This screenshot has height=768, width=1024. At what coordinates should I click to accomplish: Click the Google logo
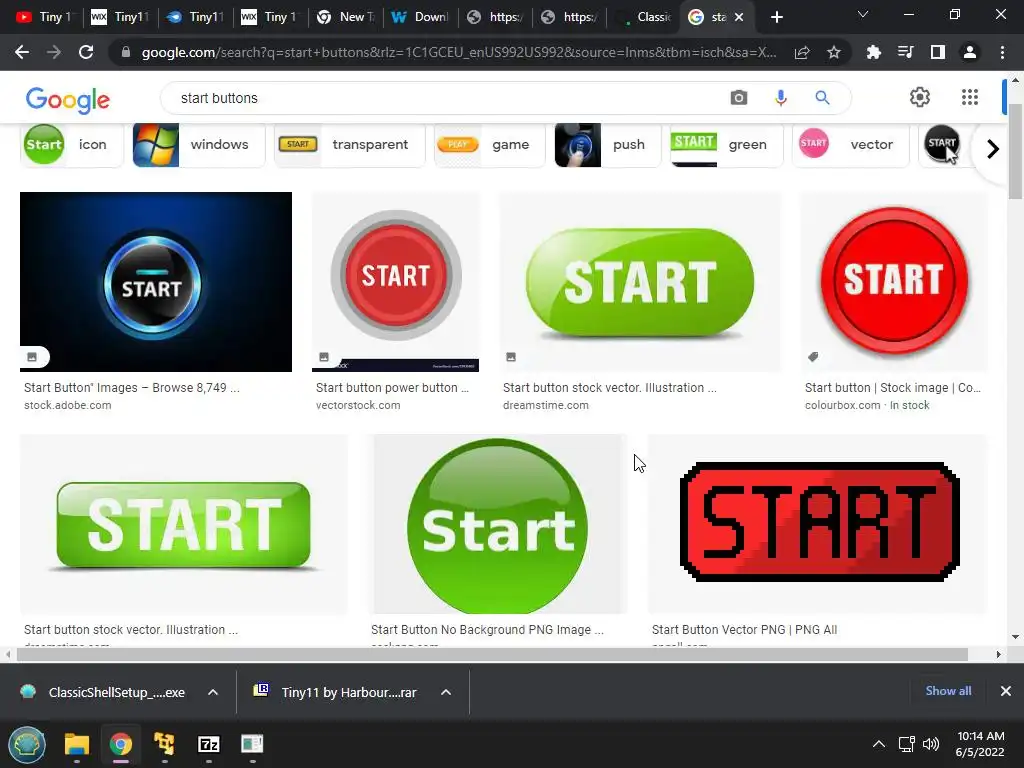(68, 100)
